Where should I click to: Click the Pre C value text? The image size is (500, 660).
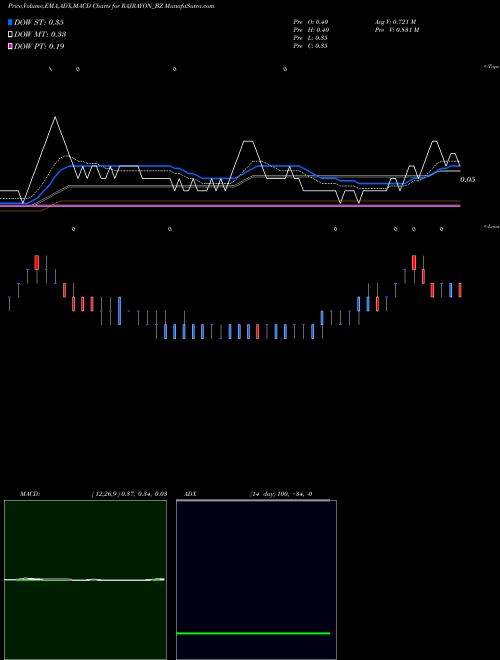click(311, 46)
